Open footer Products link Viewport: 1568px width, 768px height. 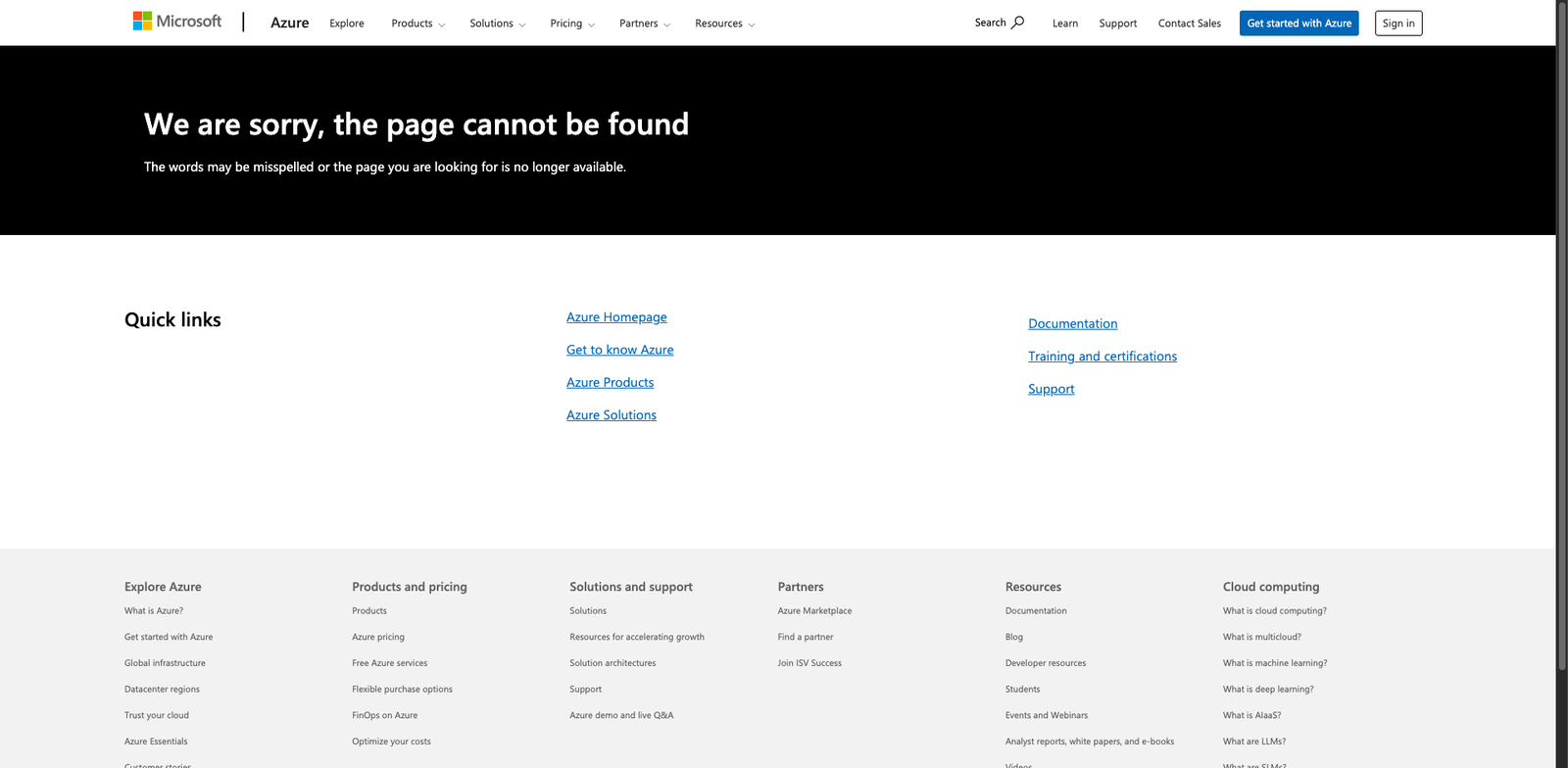coord(369,611)
